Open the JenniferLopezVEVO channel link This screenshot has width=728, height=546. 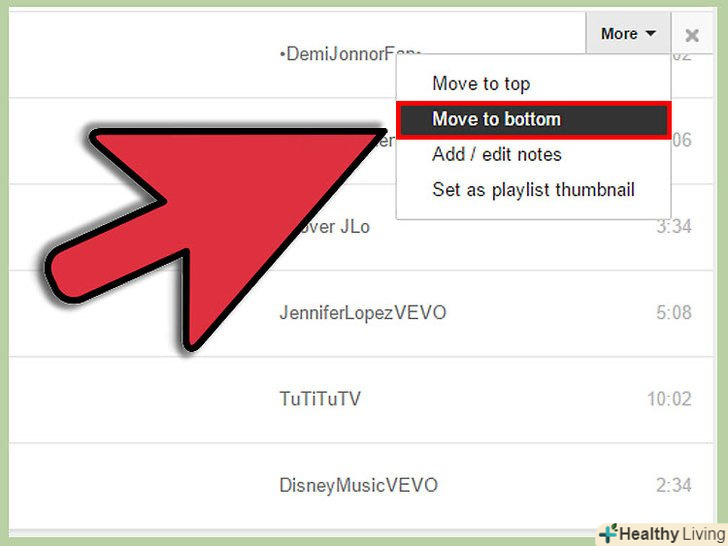coord(363,313)
